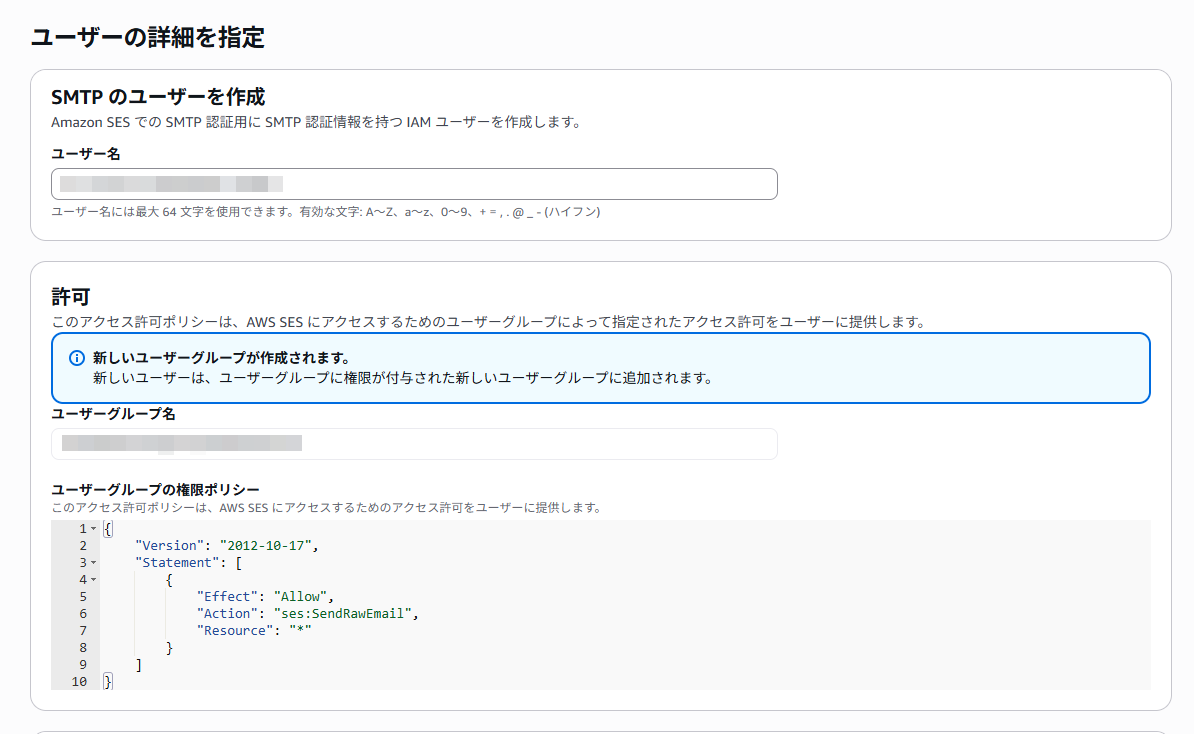Collapse the fold arrow on line 4
Screen dimensions: 1194x734
point(94,580)
